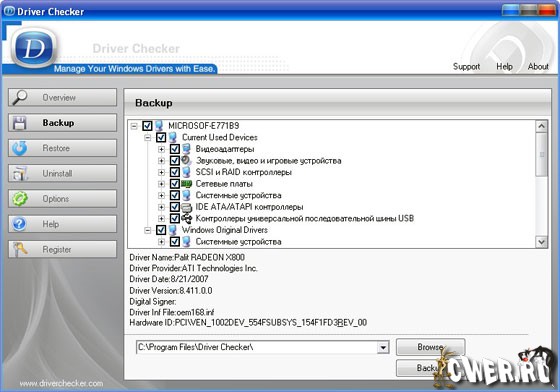Click the Driver Checker D logo
Viewport: 560px width, 392px height.
(x=34, y=48)
